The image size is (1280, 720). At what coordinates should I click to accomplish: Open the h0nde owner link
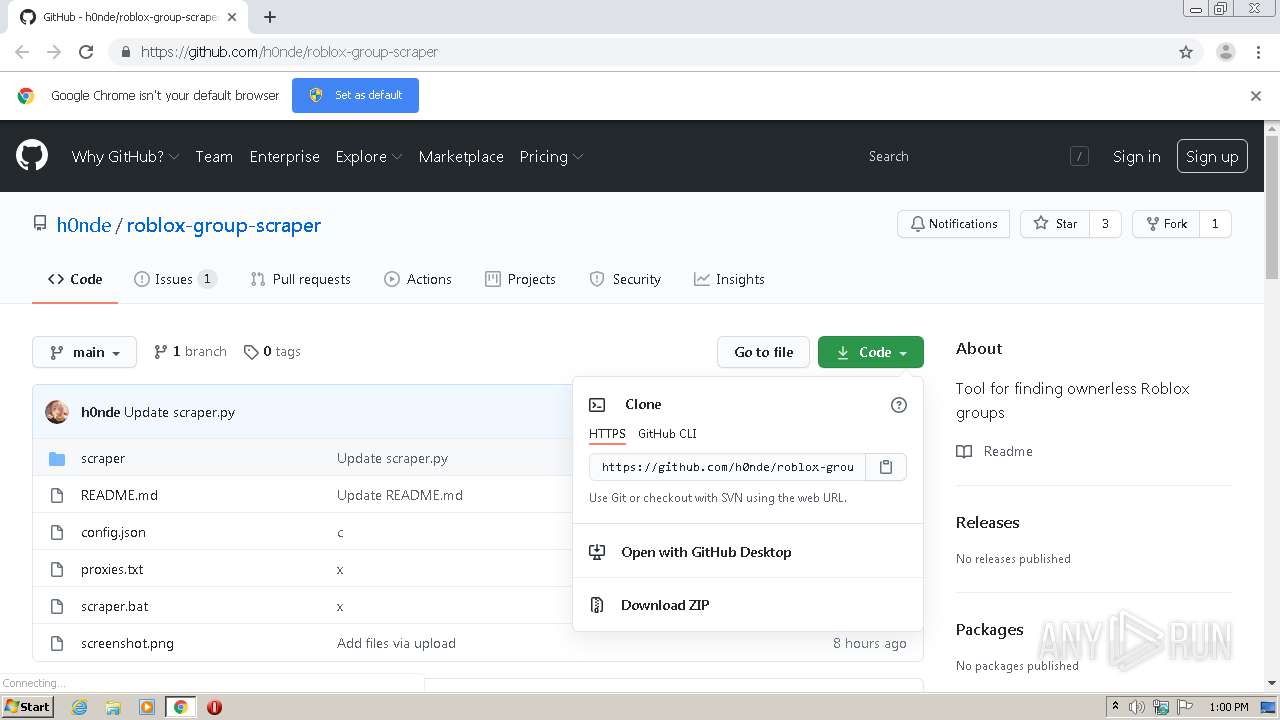[84, 225]
